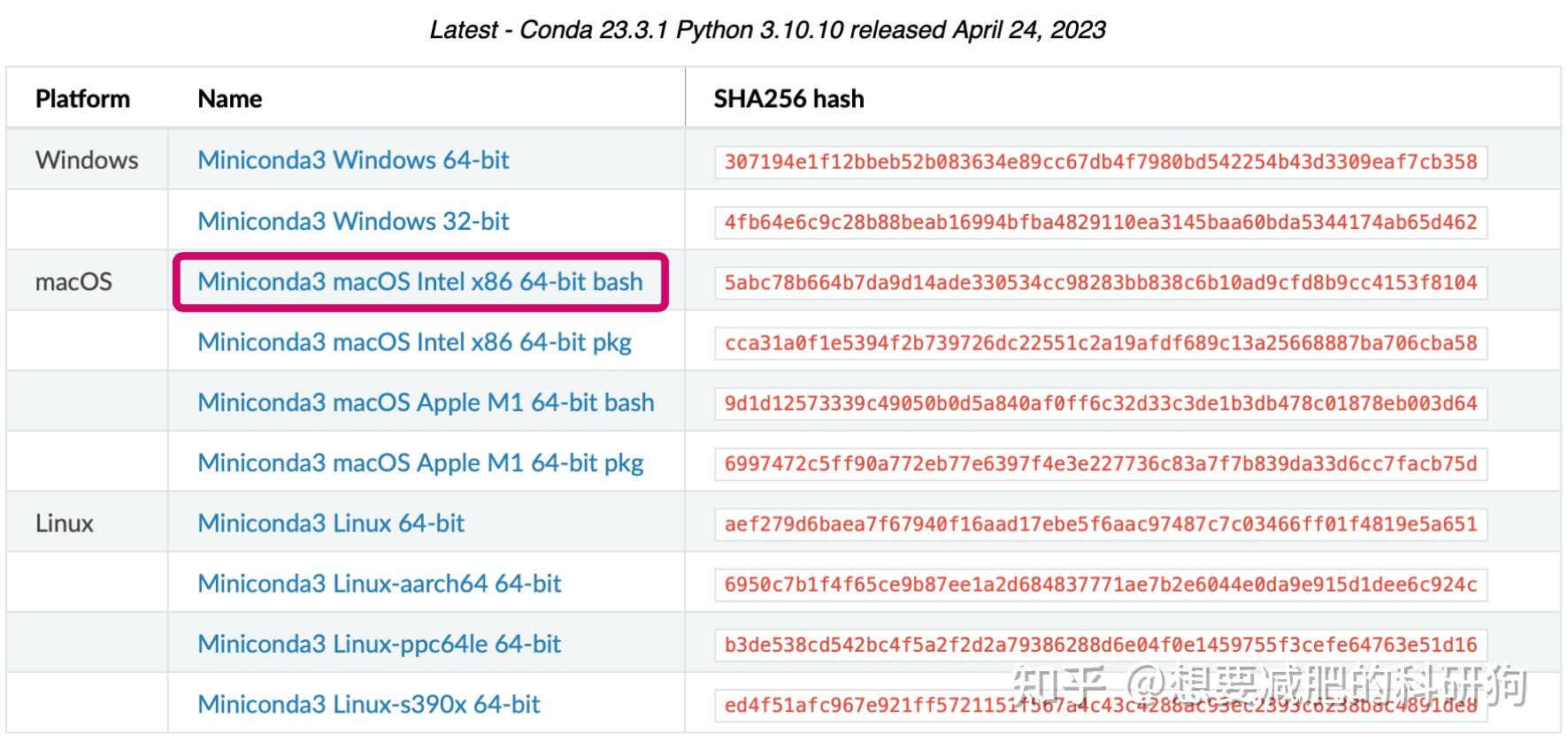This screenshot has height=749, width=1568.
Task: Click Miniconda3 Windows 32-bit link
Action: click(x=353, y=221)
